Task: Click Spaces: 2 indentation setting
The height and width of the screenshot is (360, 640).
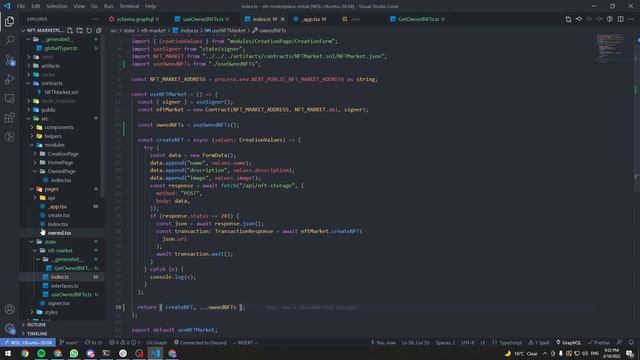Action: (x=445, y=342)
